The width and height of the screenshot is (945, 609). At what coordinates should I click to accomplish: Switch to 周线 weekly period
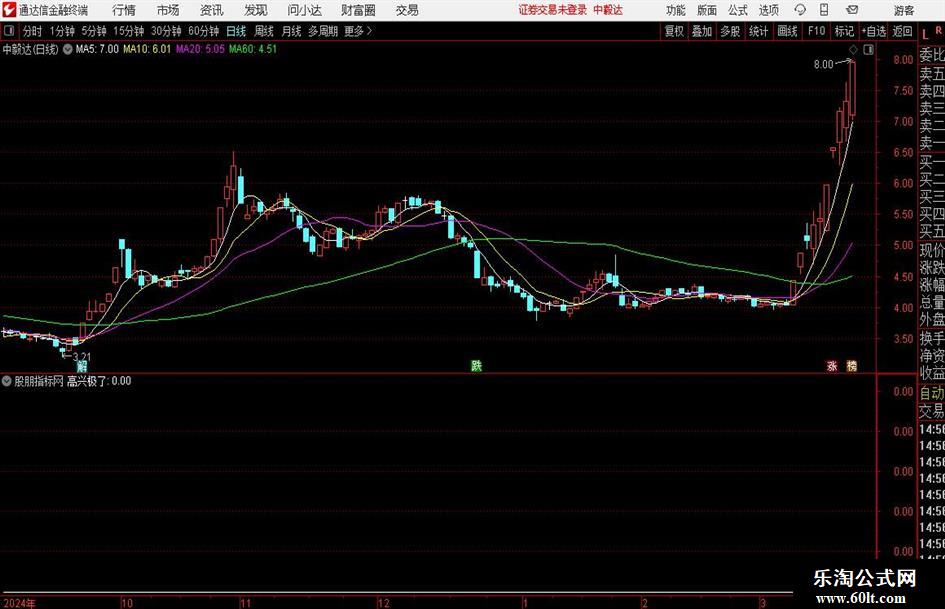264,31
